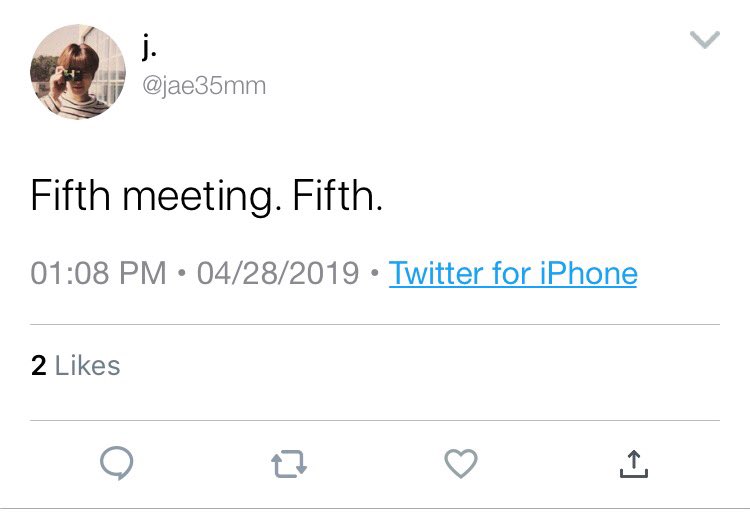
Task: Share the tweet via upload arrow icon
Action: 634,464
